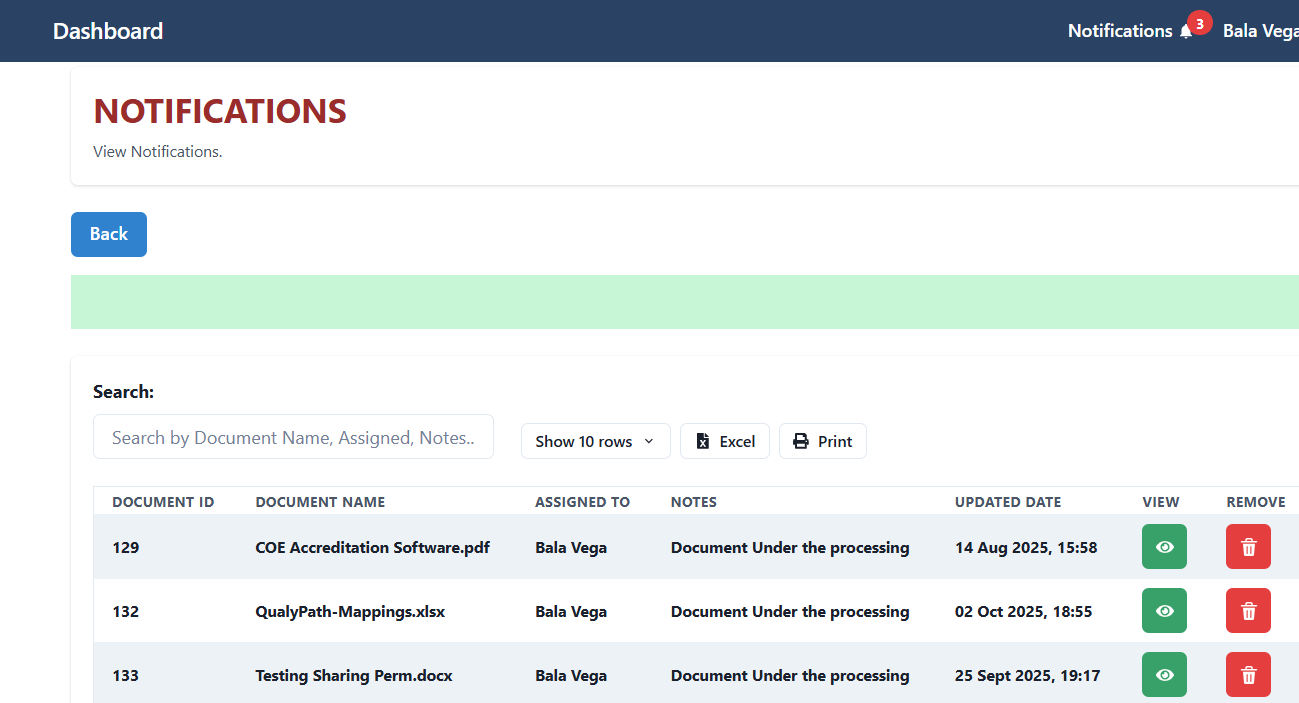The image size is (1299, 703).
Task: Remove document 133 using trash icon
Action: pos(1248,675)
